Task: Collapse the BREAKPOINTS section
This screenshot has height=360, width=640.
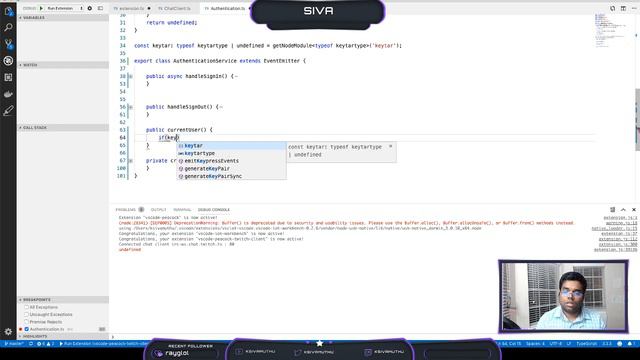Action: click(x=63, y=299)
